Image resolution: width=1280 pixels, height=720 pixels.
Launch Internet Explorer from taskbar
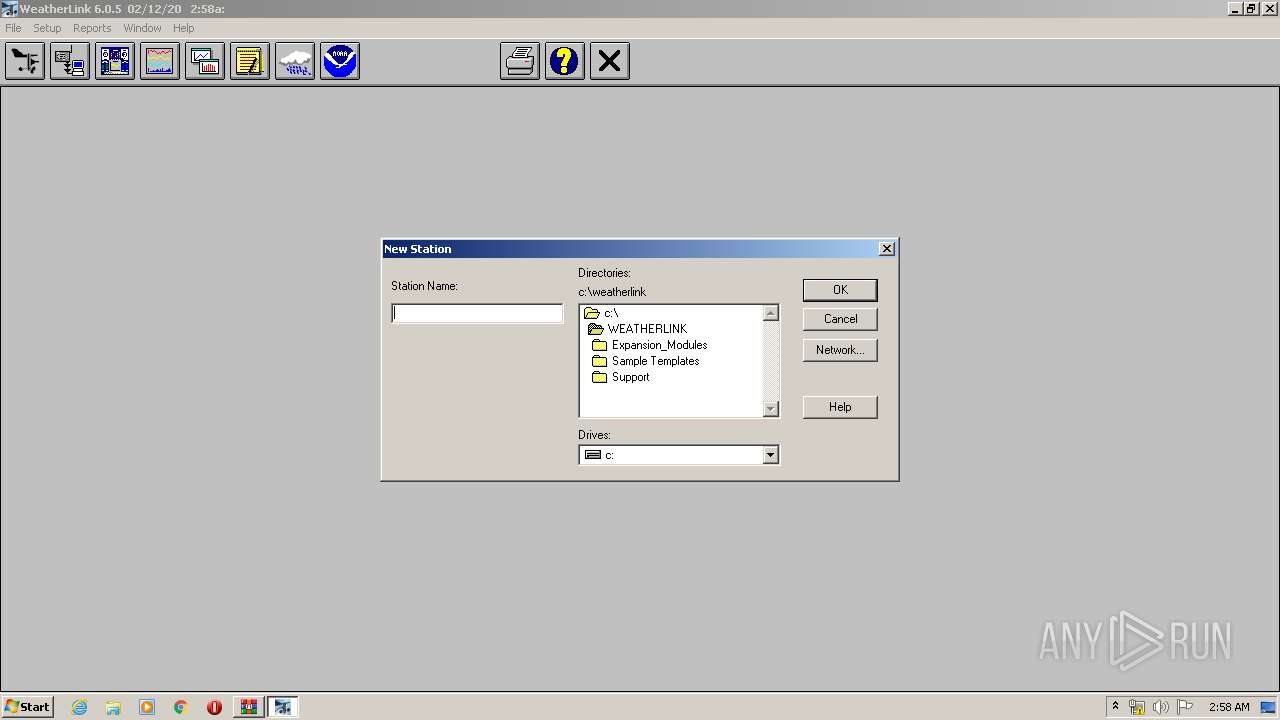(80, 707)
